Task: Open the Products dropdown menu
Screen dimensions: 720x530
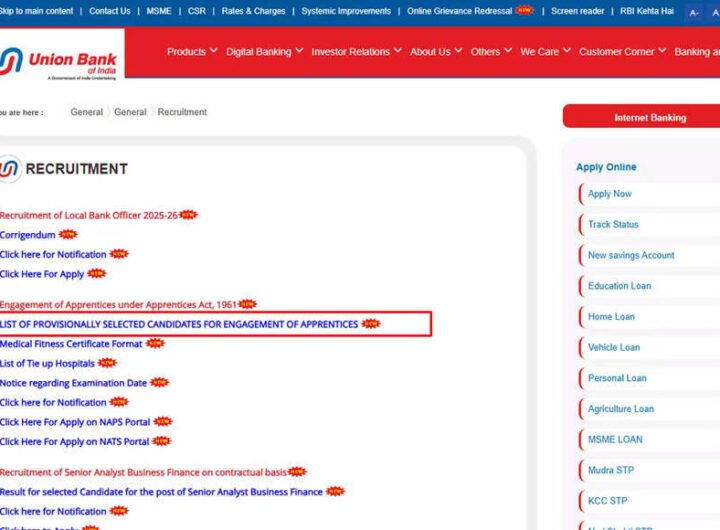Action: coord(192,51)
